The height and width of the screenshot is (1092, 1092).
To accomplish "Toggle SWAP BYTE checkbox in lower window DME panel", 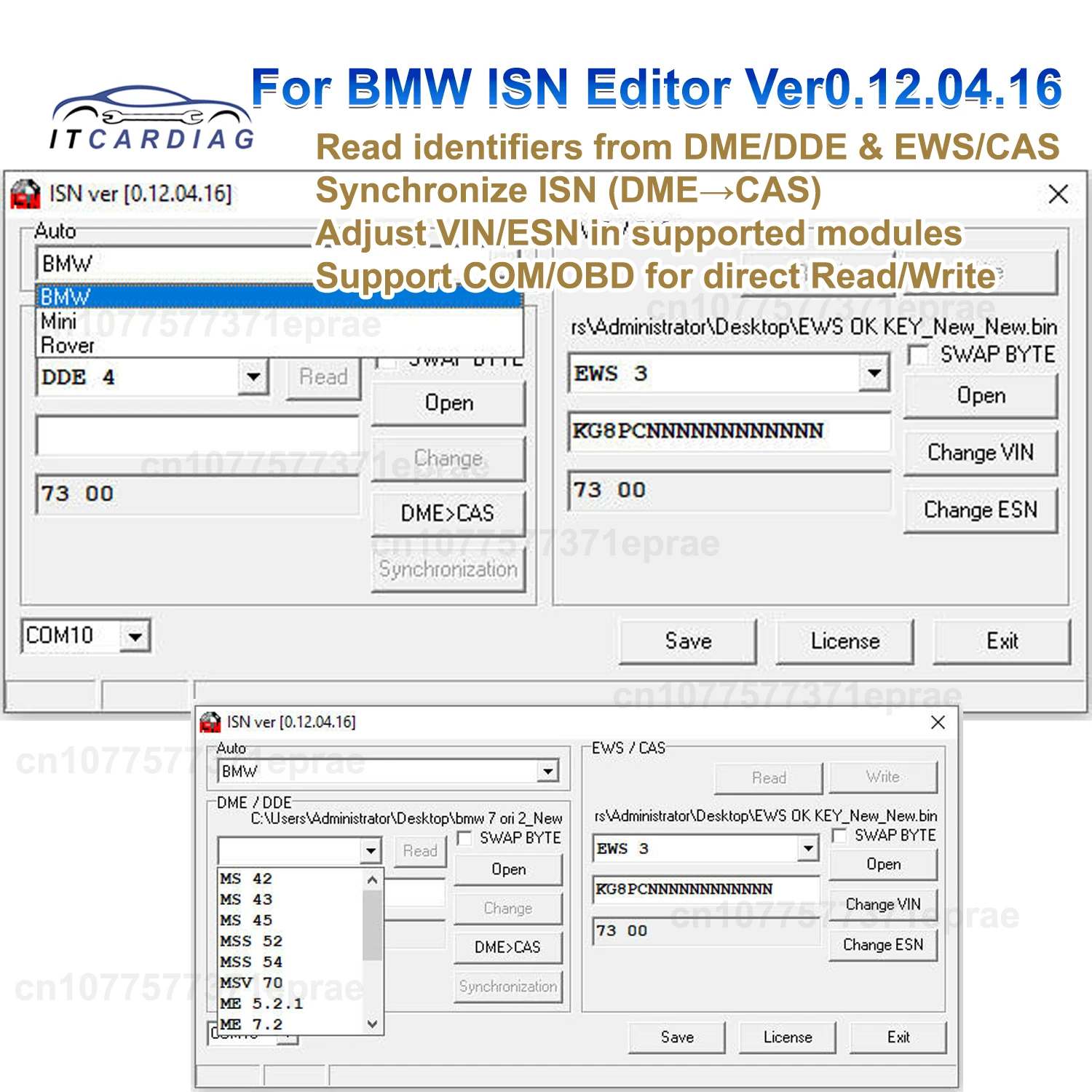I will [464, 838].
